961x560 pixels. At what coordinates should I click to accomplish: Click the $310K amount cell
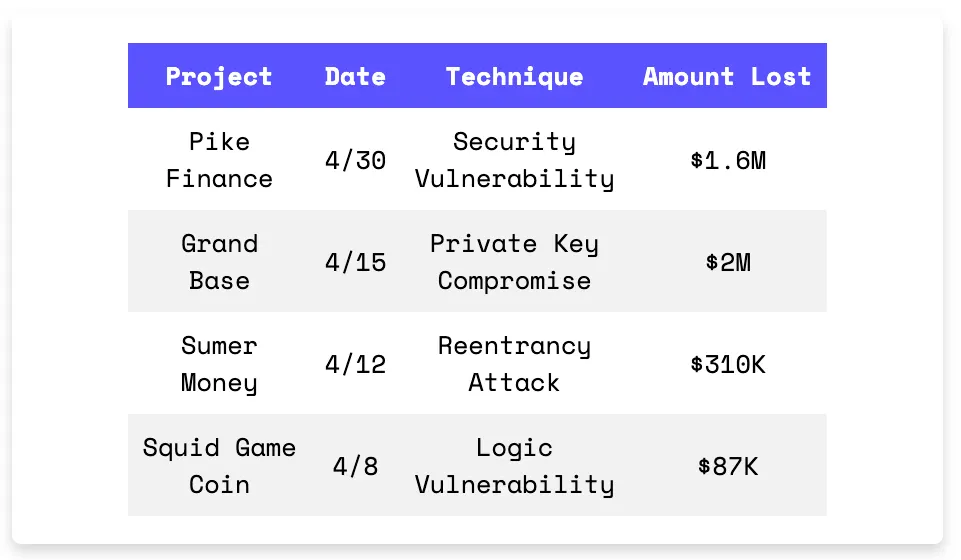point(727,365)
